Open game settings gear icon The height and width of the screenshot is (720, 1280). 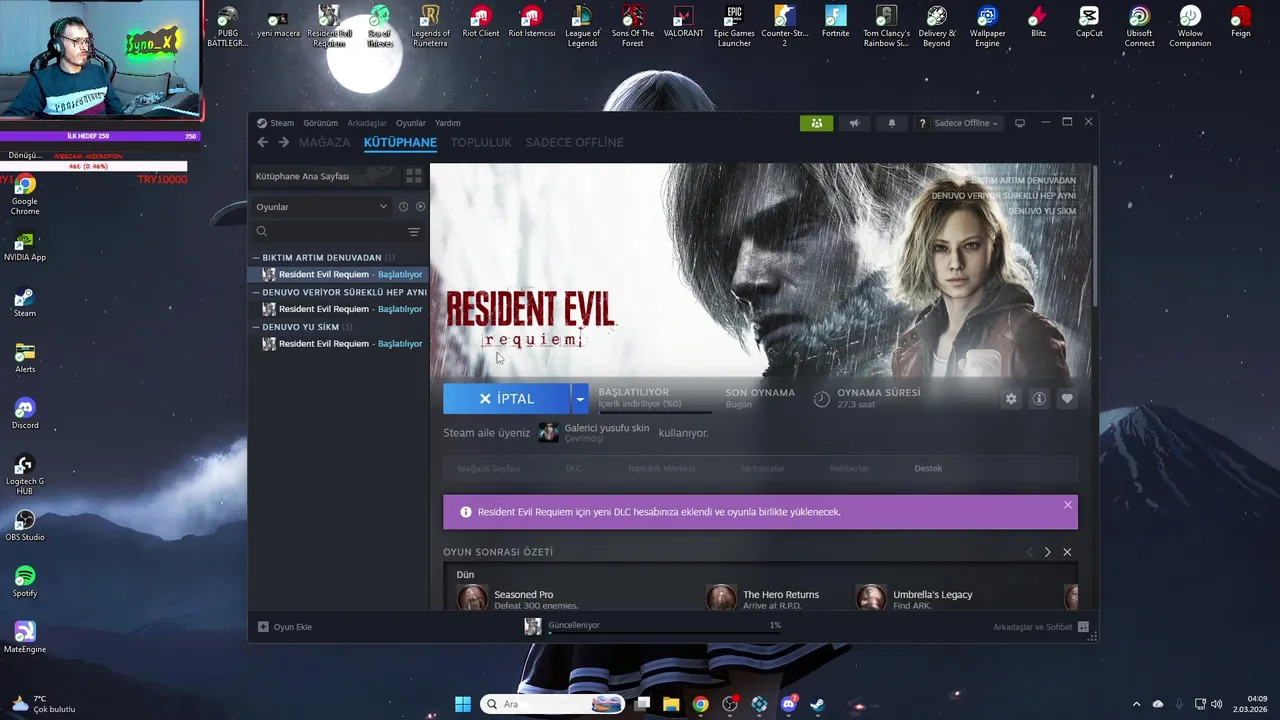pos(1011,399)
